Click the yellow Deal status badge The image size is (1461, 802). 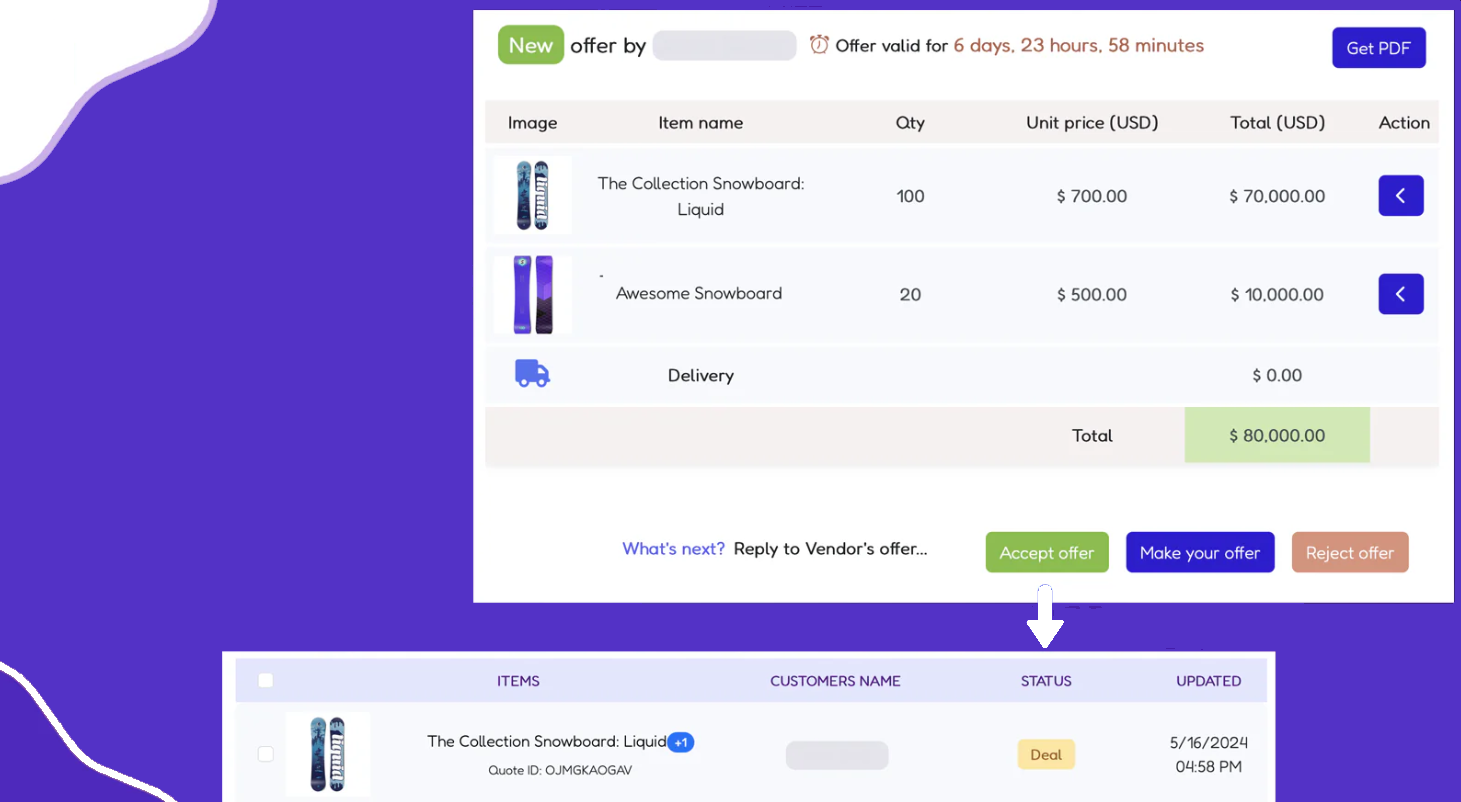(x=1046, y=755)
